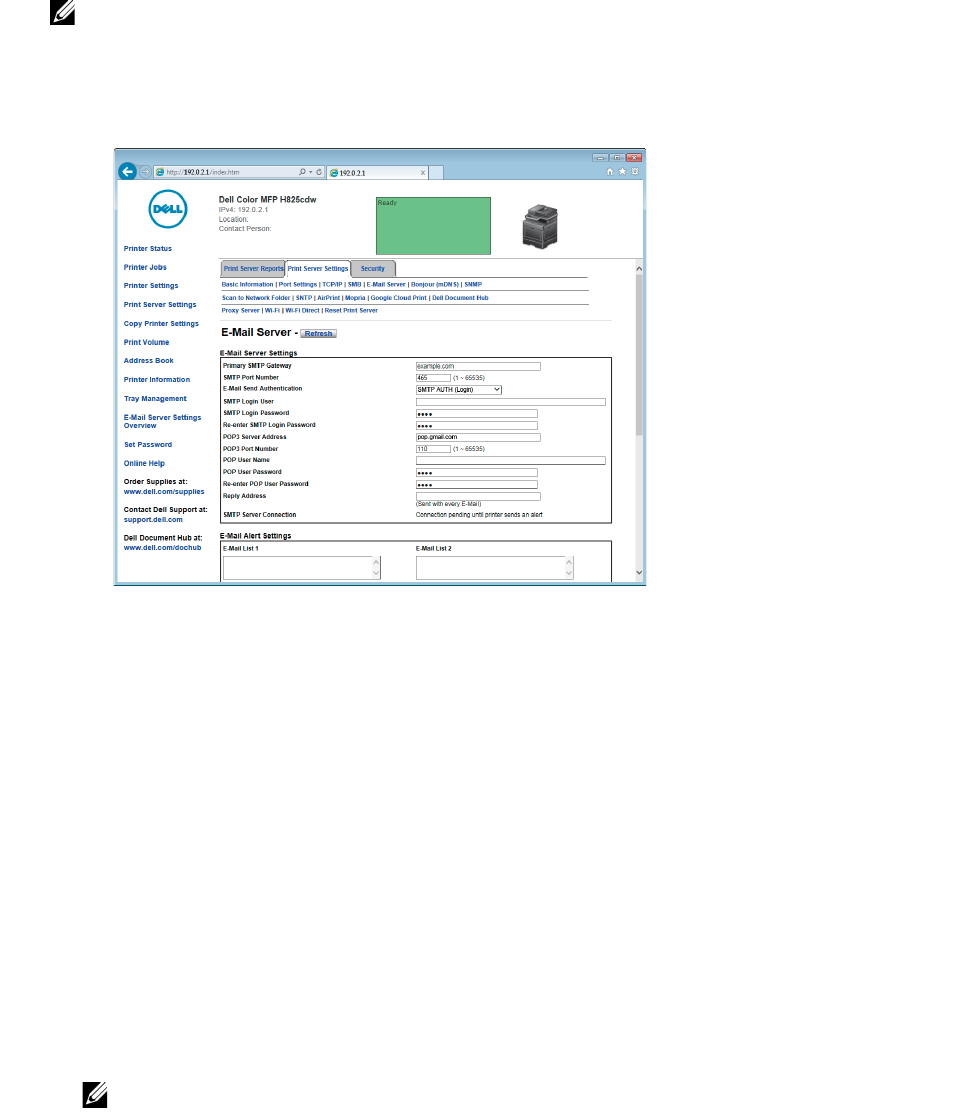Click Primary SMTP Gateway field
The width and height of the screenshot is (964, 1117).
478,366
